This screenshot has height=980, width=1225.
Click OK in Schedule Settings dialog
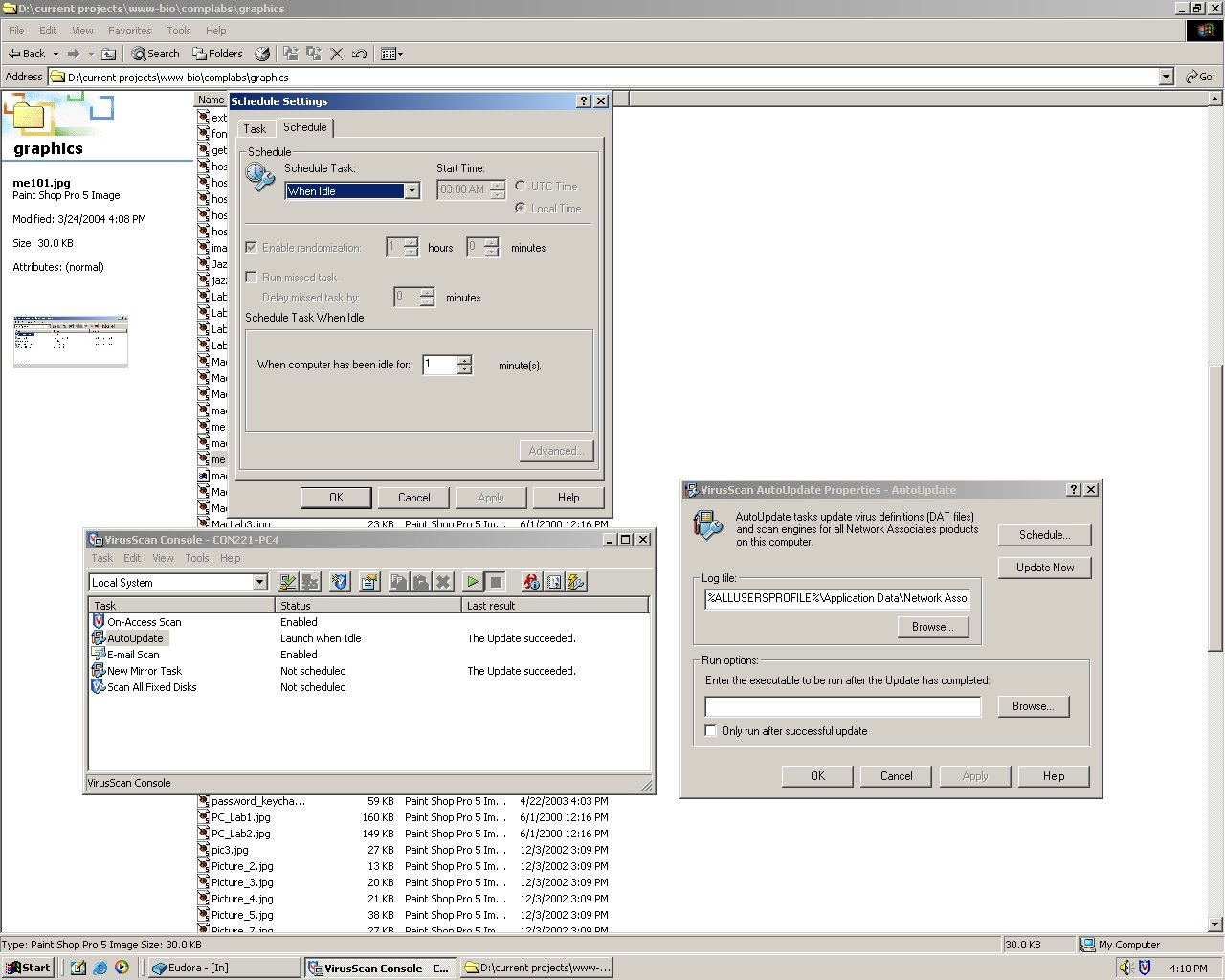tap(336, 498)
